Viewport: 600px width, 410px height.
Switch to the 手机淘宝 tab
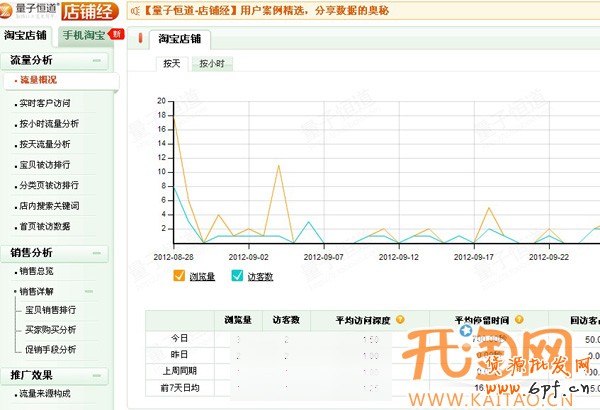click(84, 36)
